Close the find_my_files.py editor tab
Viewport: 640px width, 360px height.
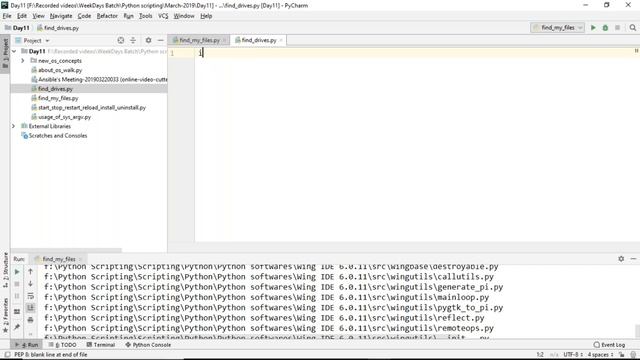[x=224, y=40]
